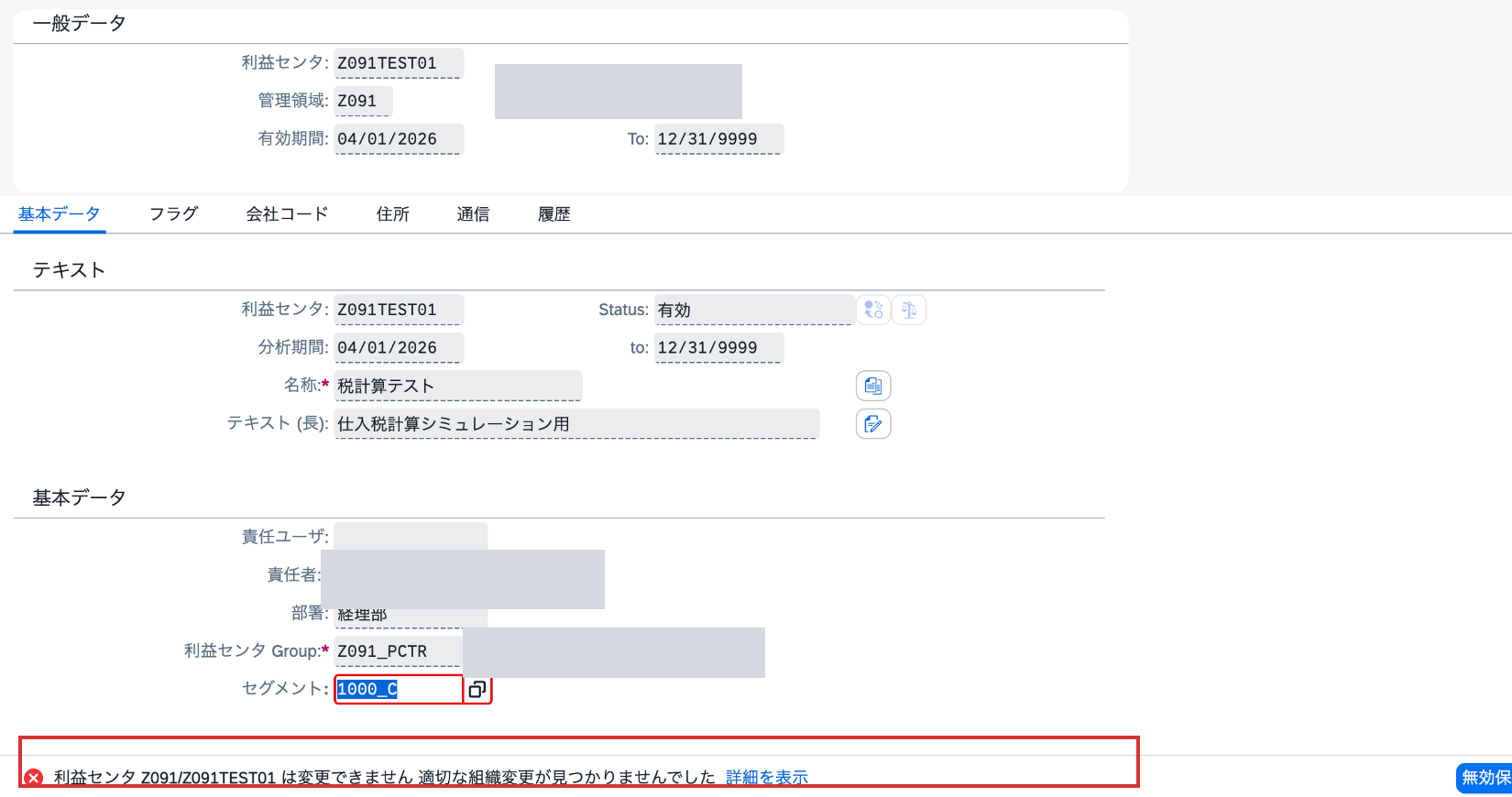The width and height of the screenshot is (1512, 797).
Task: Click the 部署 field
Action: tap(411, 617)
